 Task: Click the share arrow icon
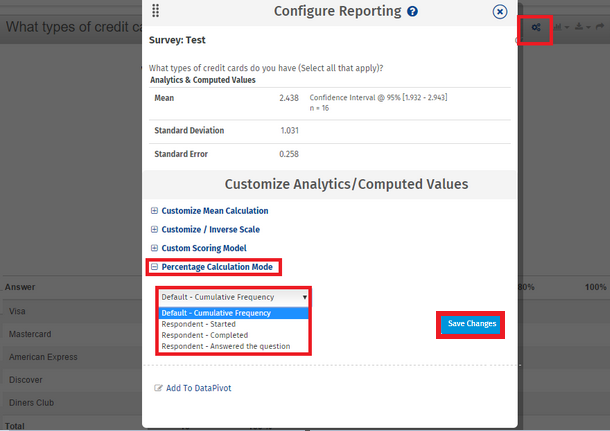click(600, 28)
